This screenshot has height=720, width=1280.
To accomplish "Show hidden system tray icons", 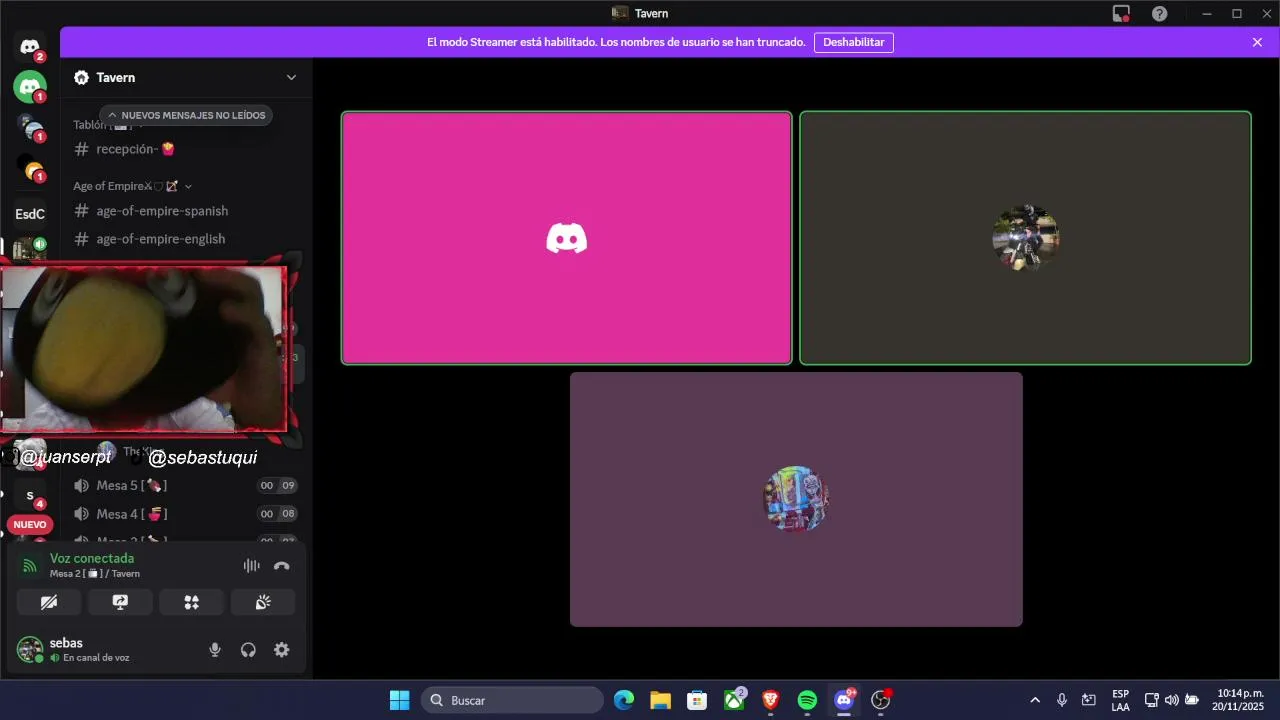I will 1035,700.
